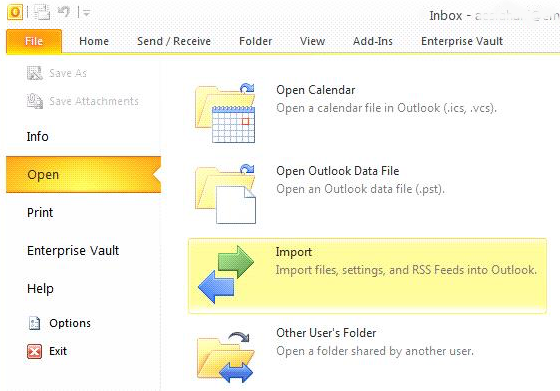Click 'Open an Outlook data file (.pst)' text
Screen dimensions: 560x391
tap(360, 189)
